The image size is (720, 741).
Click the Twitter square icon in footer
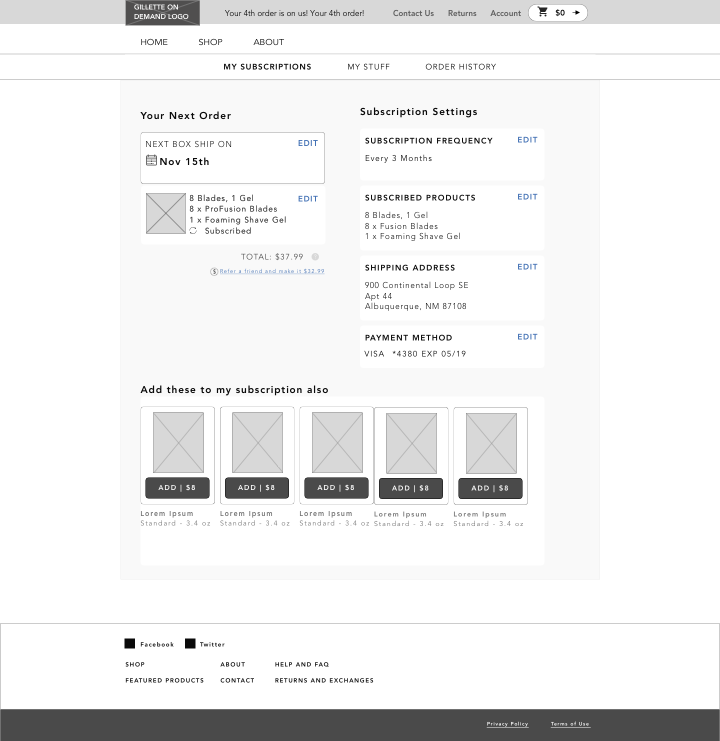click(190, 644)
